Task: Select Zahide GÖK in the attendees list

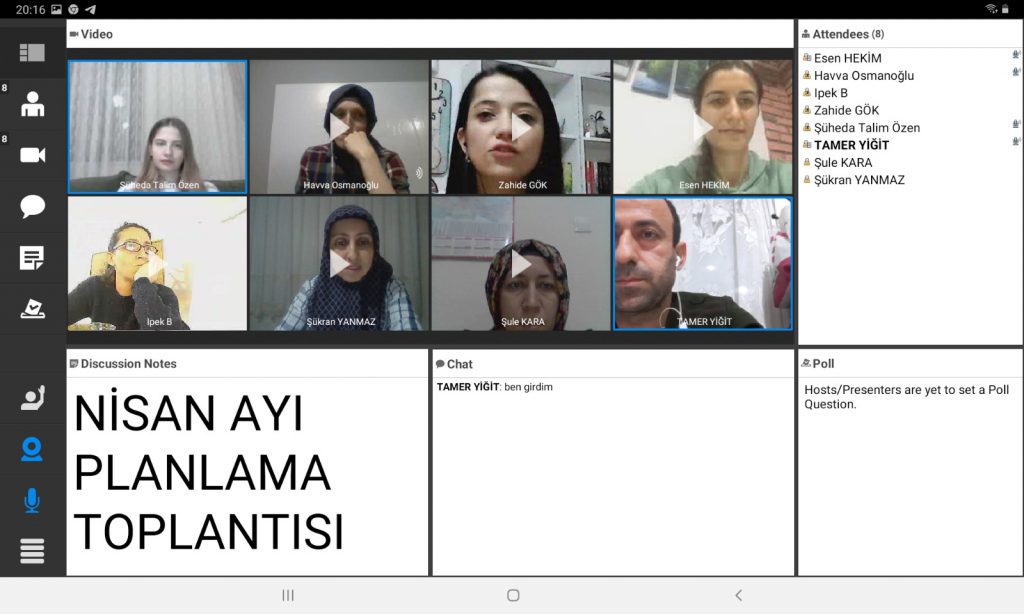Action: tap(845, 110)
